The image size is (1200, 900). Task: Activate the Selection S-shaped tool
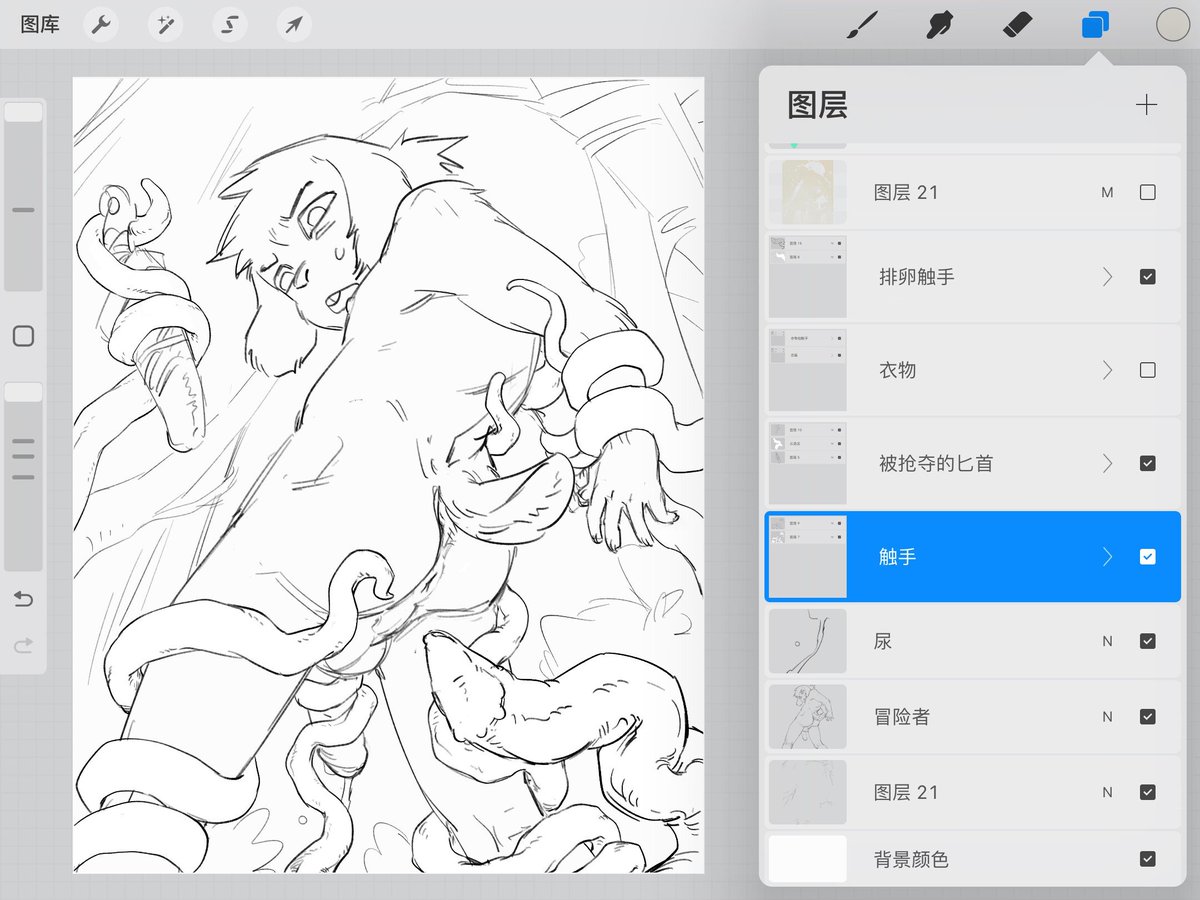pos(230,24)
